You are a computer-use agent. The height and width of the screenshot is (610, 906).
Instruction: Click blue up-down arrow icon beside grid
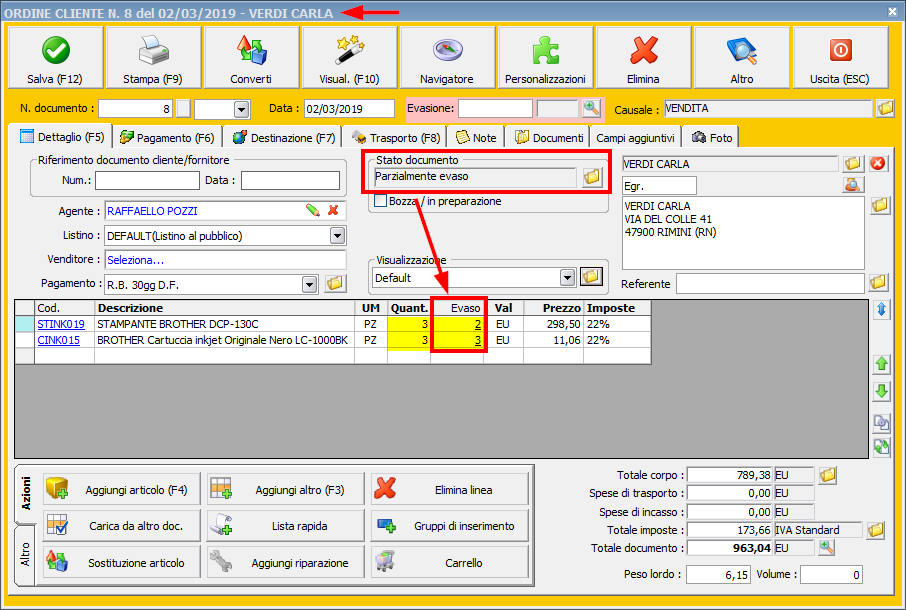[881, 310]
